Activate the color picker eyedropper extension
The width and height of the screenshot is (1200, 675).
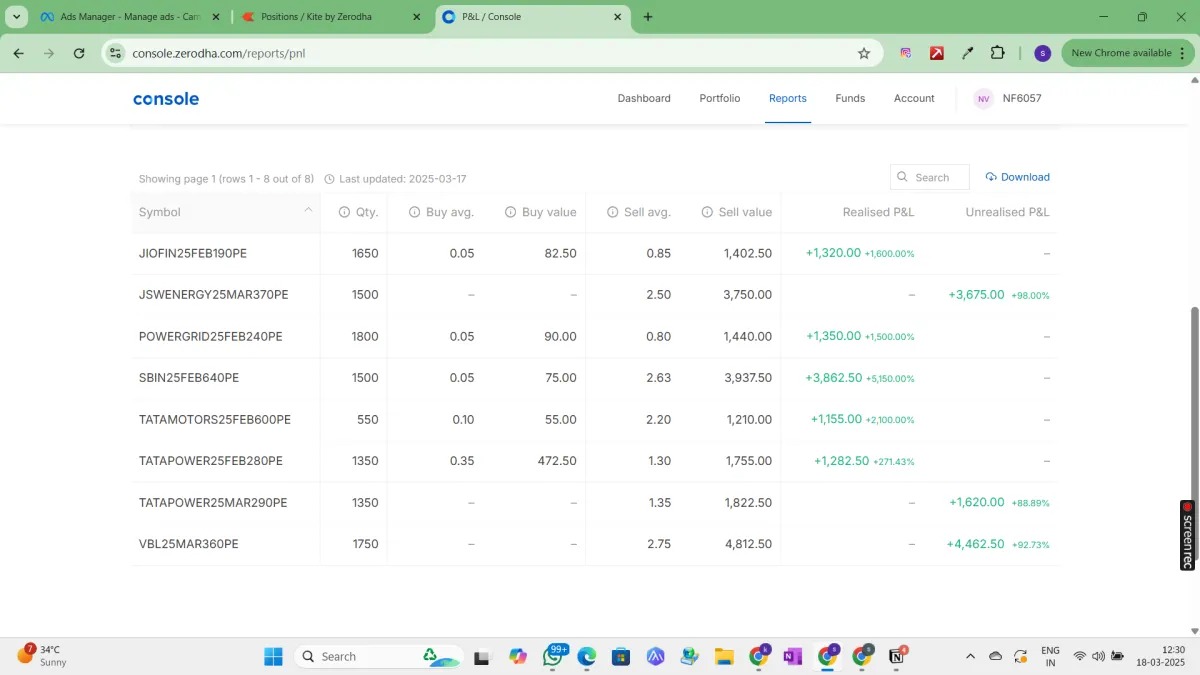coord(967,53)
